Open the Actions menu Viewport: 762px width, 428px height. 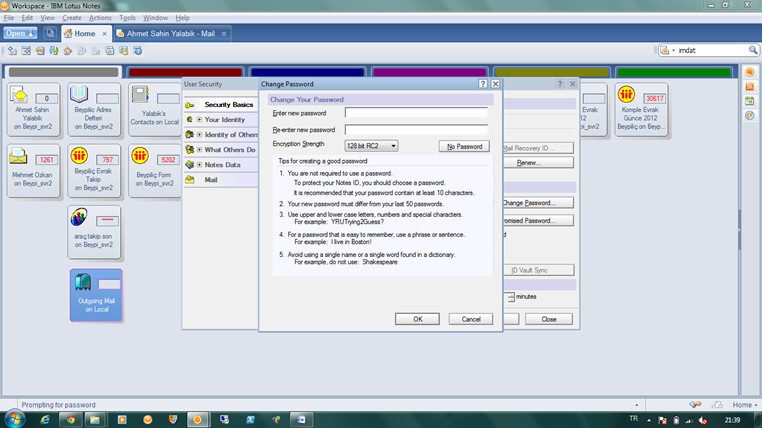pyautogui.click(x=100, y=18)
